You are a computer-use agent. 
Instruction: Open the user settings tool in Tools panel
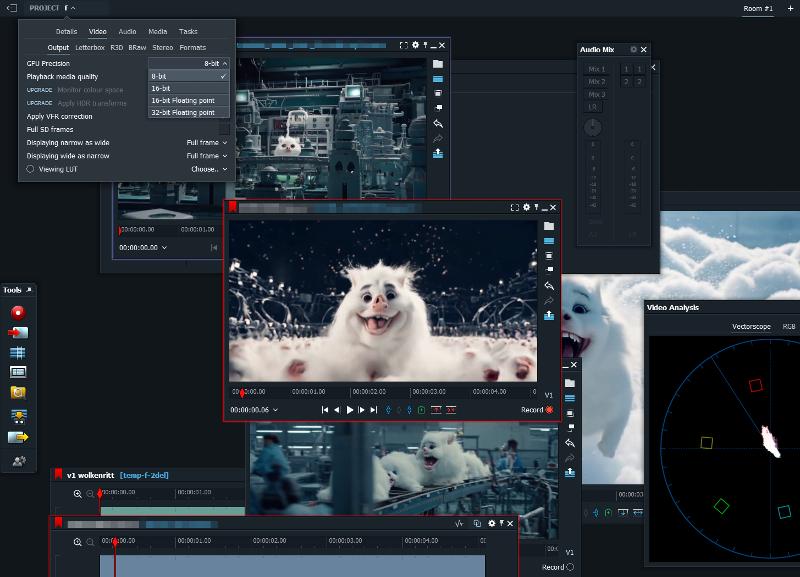coord(19,461)
